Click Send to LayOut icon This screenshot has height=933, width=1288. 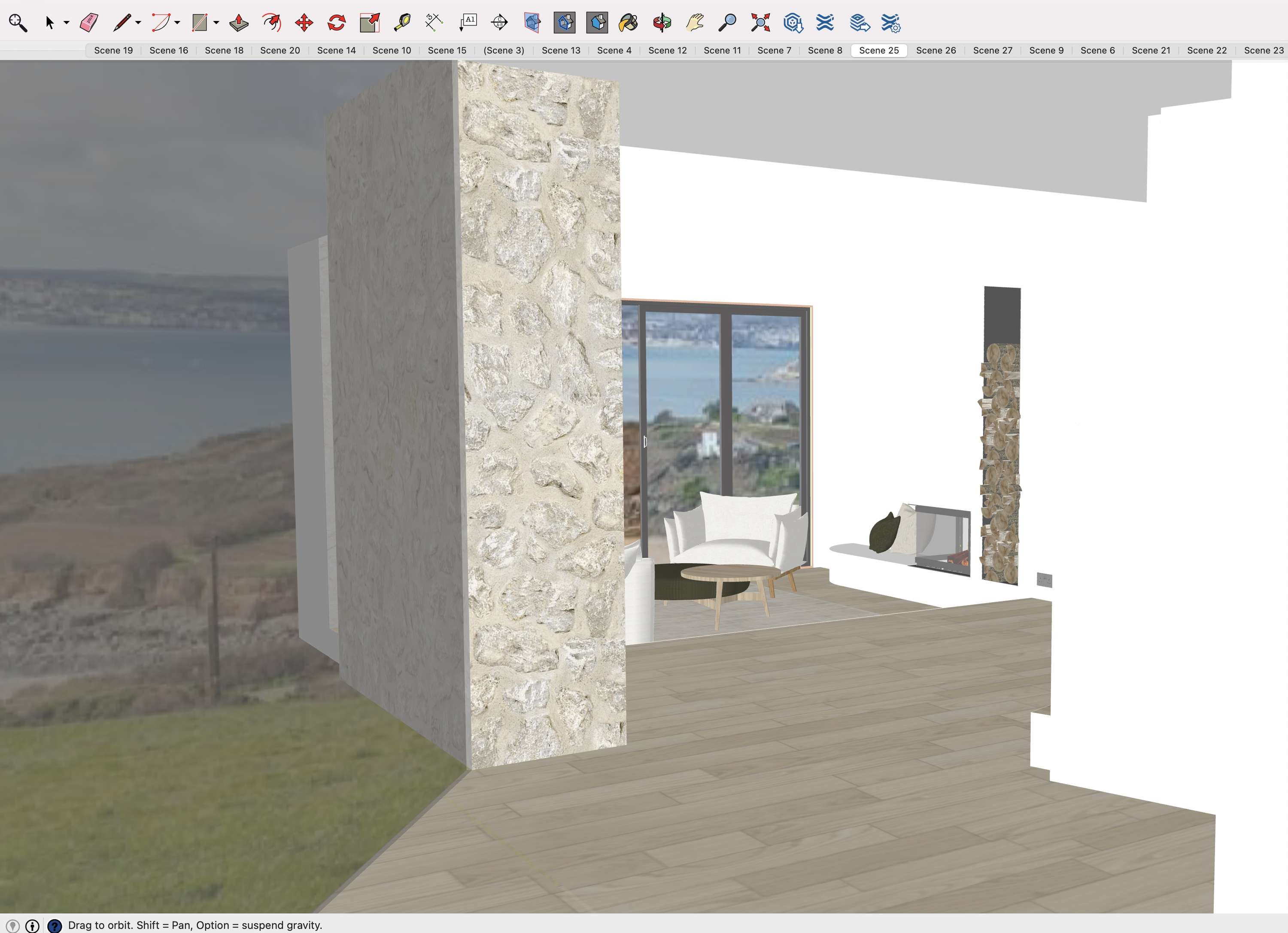(860, 23)
